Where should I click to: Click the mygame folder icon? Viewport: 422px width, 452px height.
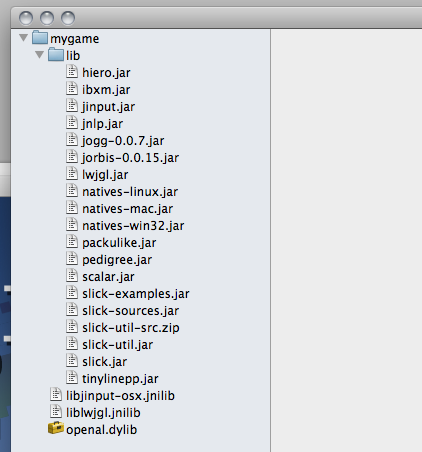tap(40, 37)
